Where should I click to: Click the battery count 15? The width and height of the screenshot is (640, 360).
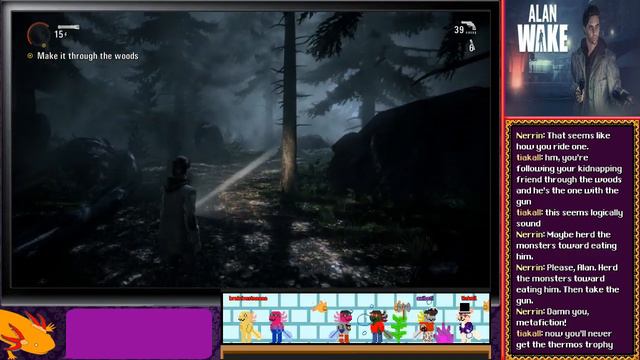tap(60, 35)
